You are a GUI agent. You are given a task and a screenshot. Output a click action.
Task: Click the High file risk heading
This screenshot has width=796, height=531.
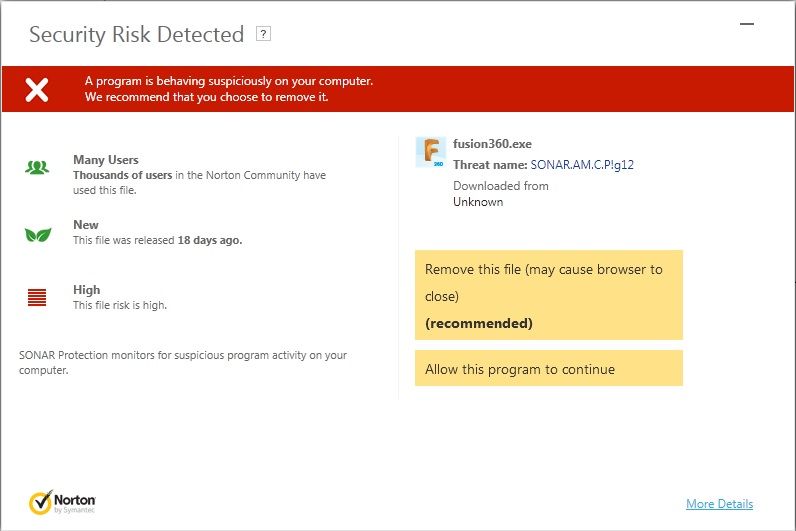tap(87, 290)
